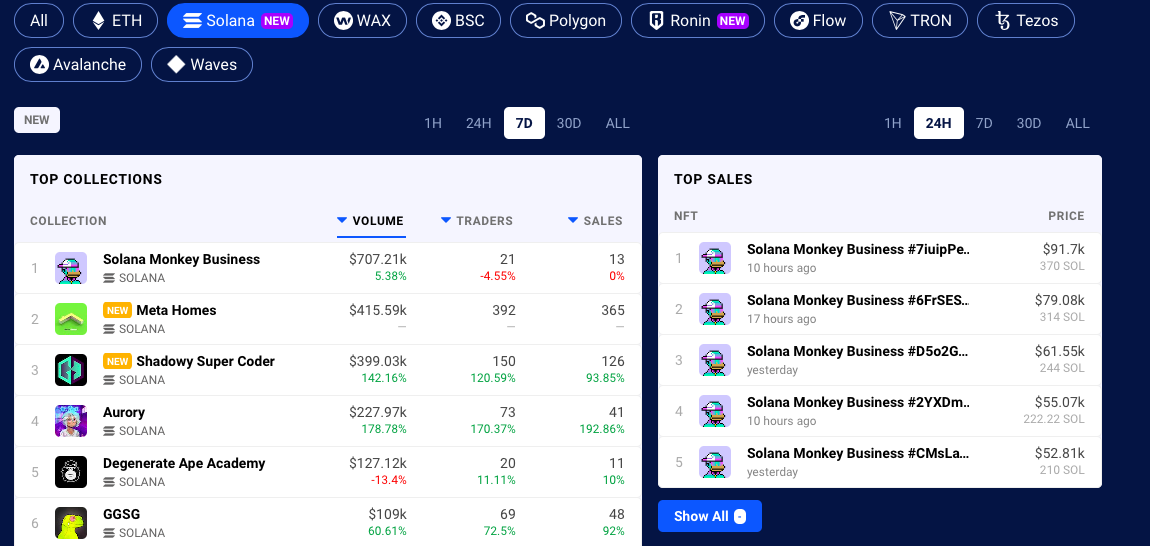
Task: Set Top Sales range to 7D
Action: (984, 123)
